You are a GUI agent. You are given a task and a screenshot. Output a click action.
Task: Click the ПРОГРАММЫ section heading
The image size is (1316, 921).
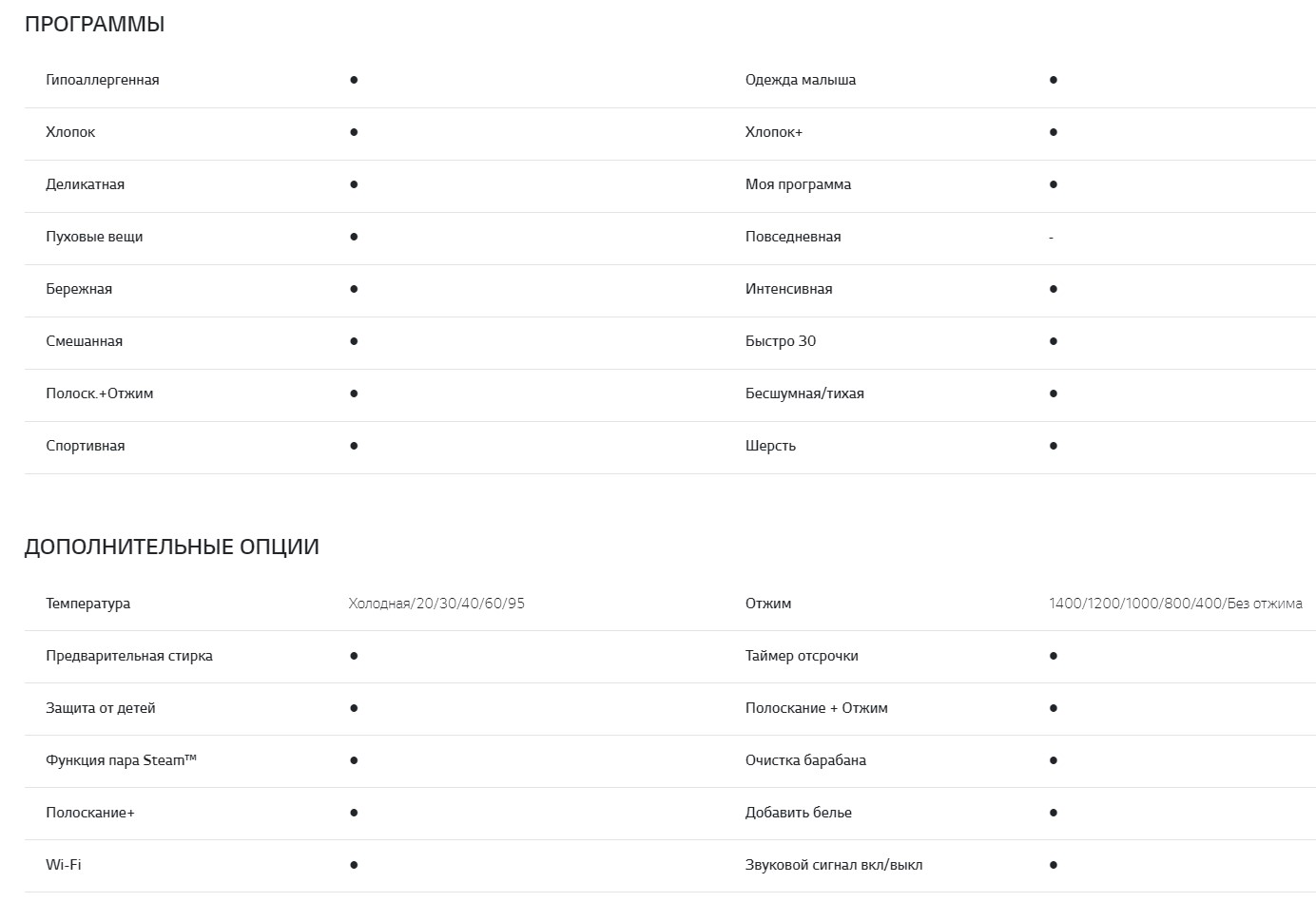pyautogui.click(x=94, y=25)
